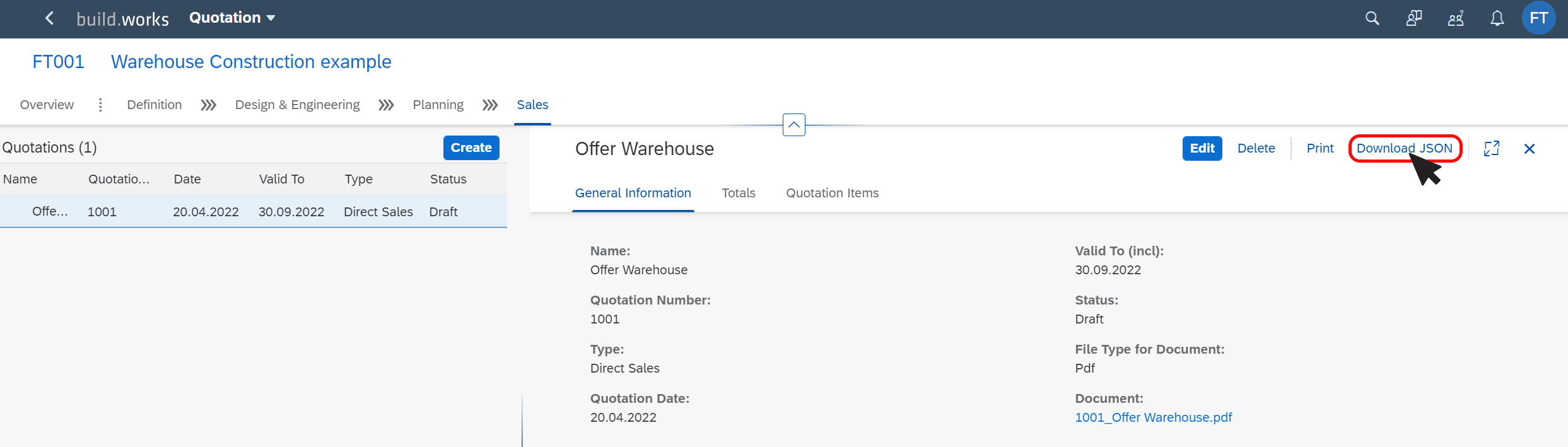Click the 20.04.2022 date cell

pyautogui.click(x=206, y=212)
